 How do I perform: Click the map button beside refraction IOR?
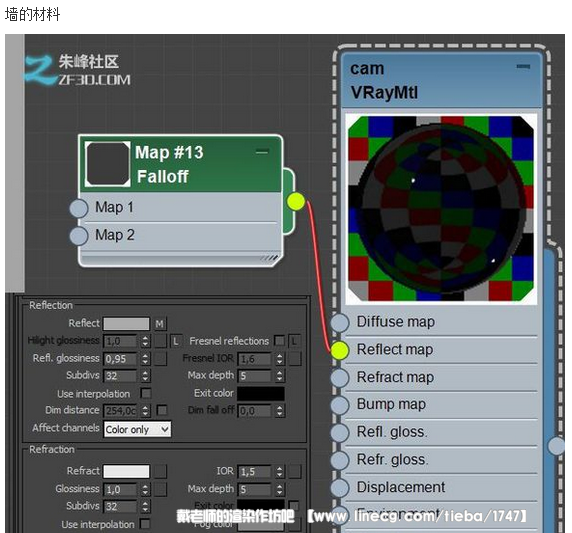295,471
